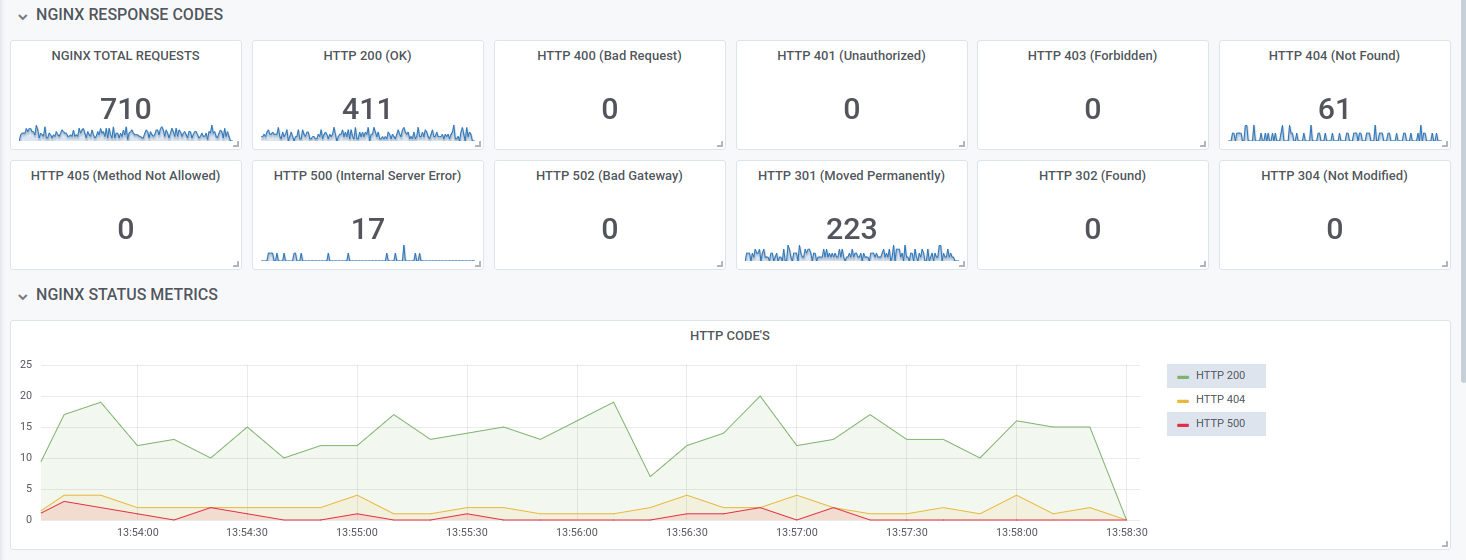
Task: Open HTTP 404 (Not Found) panel title
Action: point(1334,56)
